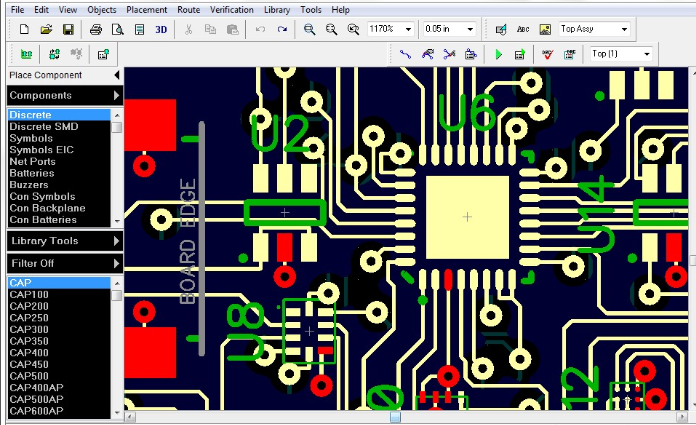Select the route trace tool icon

tap(406, 54)
